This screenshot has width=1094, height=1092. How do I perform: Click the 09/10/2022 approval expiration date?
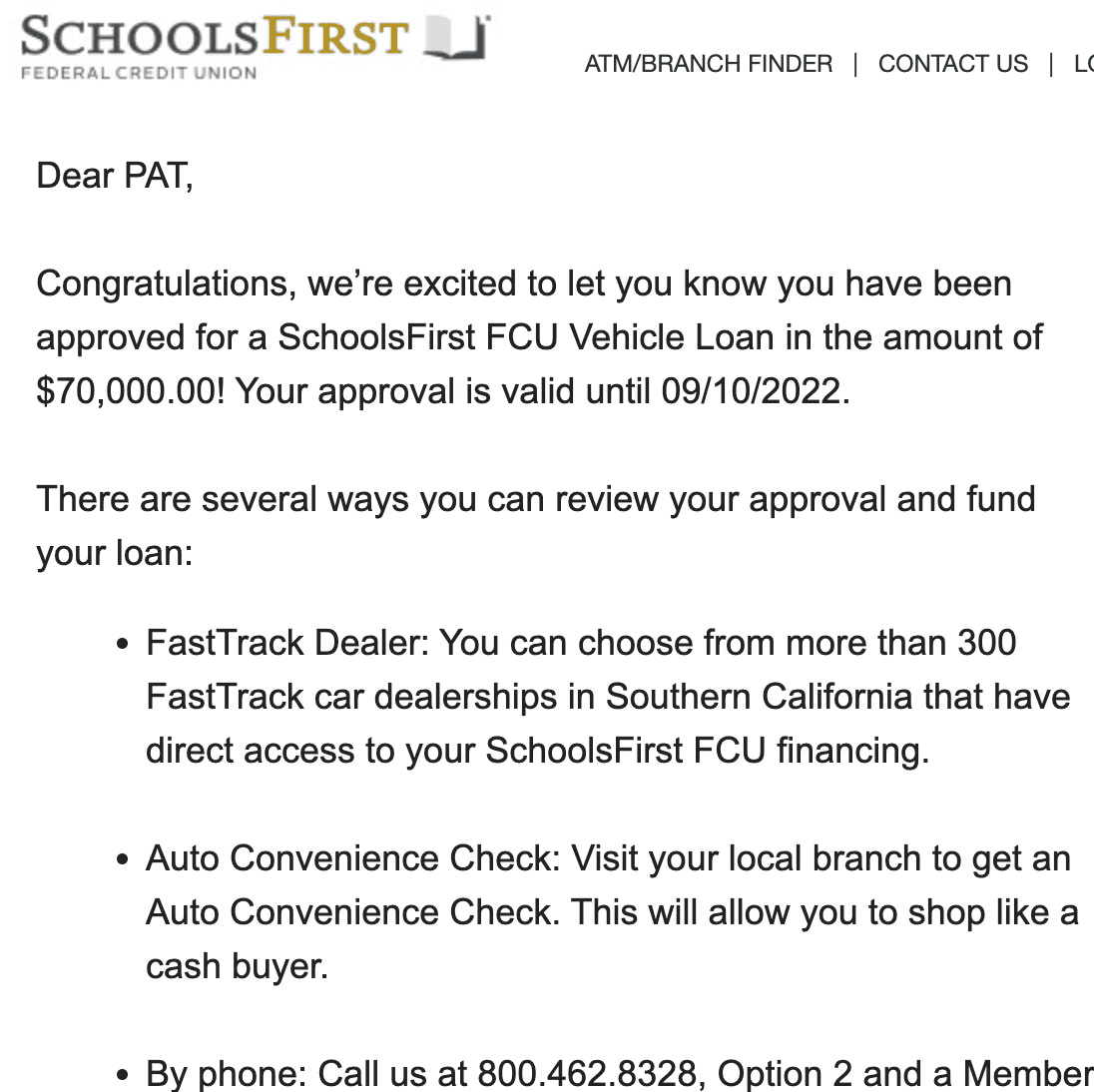click(x=754, y=391)
